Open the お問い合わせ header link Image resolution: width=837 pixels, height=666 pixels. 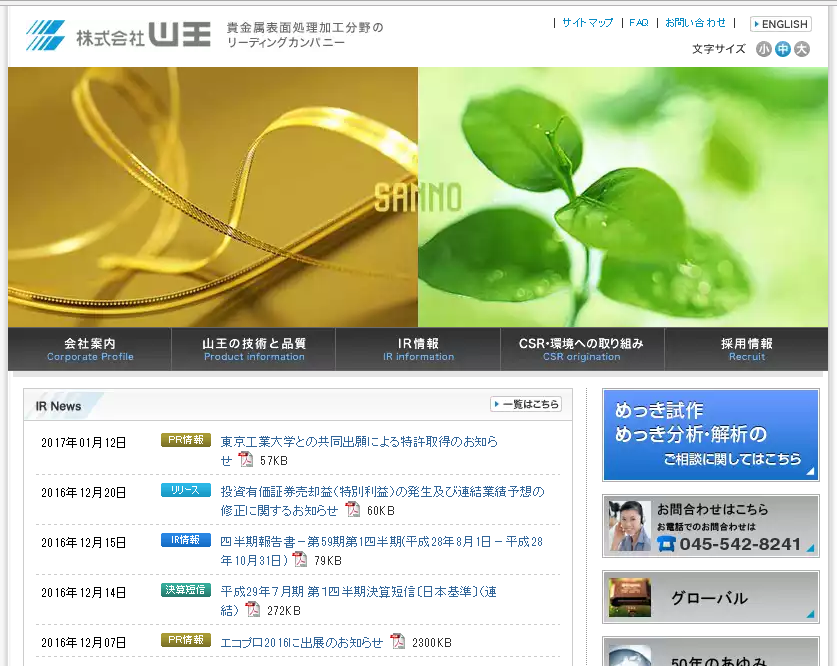coord(695,22)
